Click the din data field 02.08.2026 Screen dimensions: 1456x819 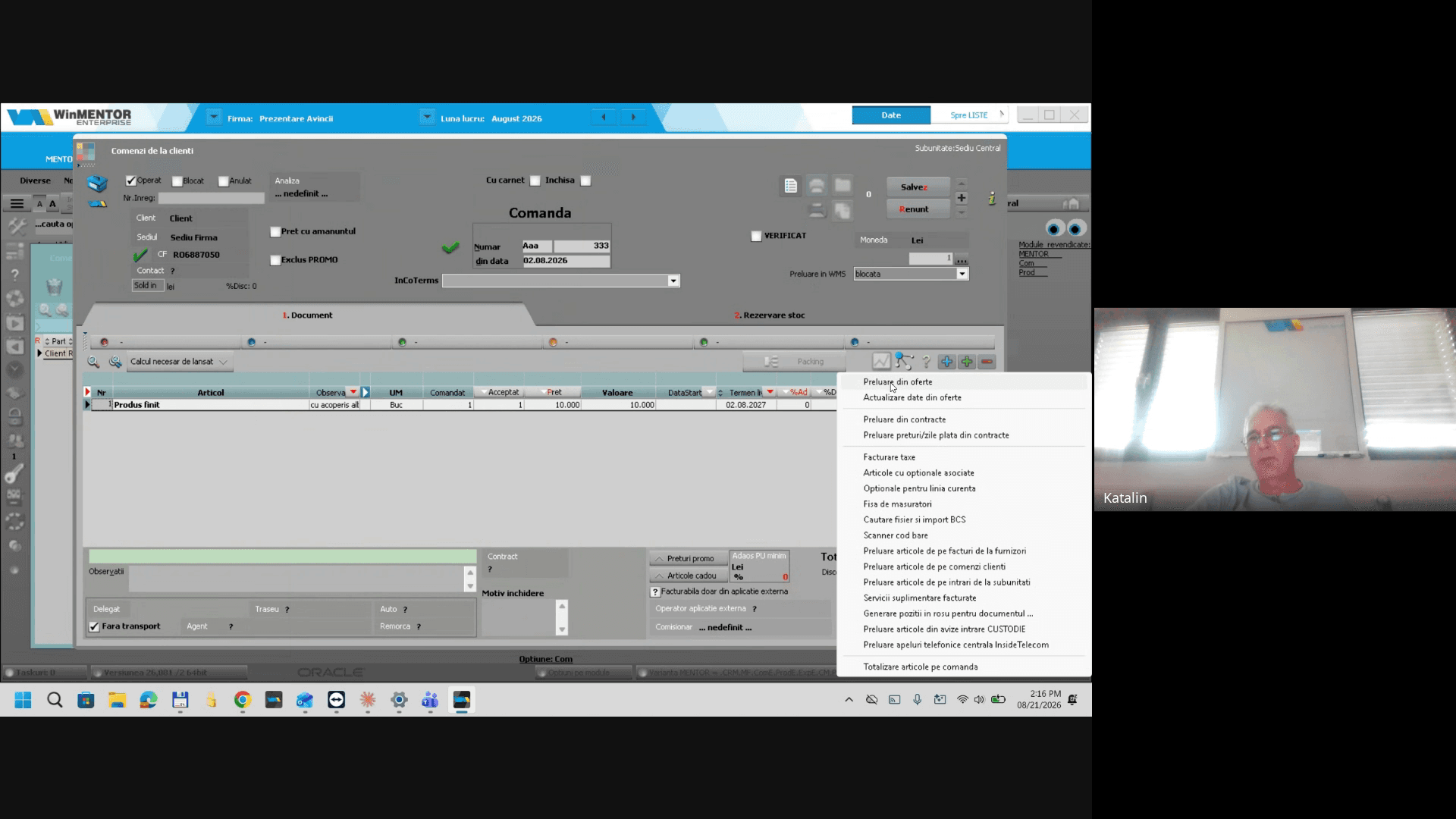click(x=566, y=260)
